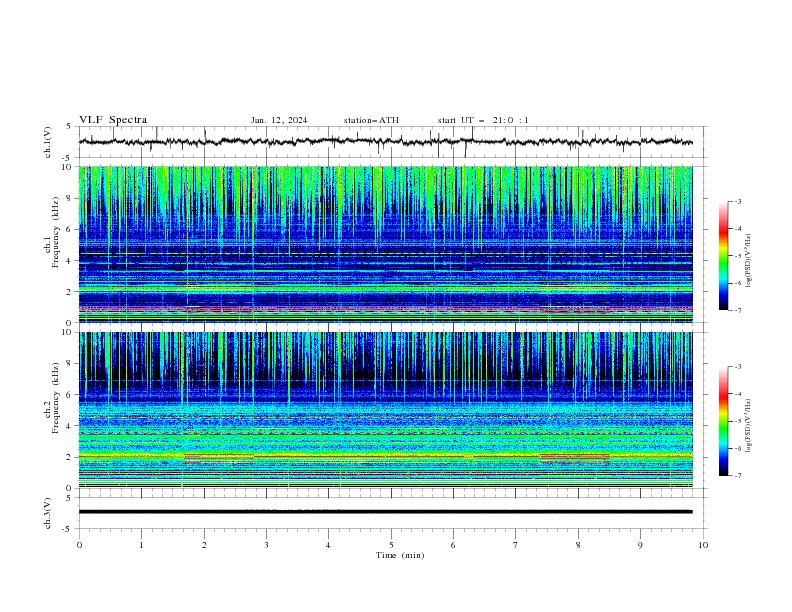Click the "ch.3(V)" waveform axis label
This screenshot has width=792, height=612.
tap(48, 513)
